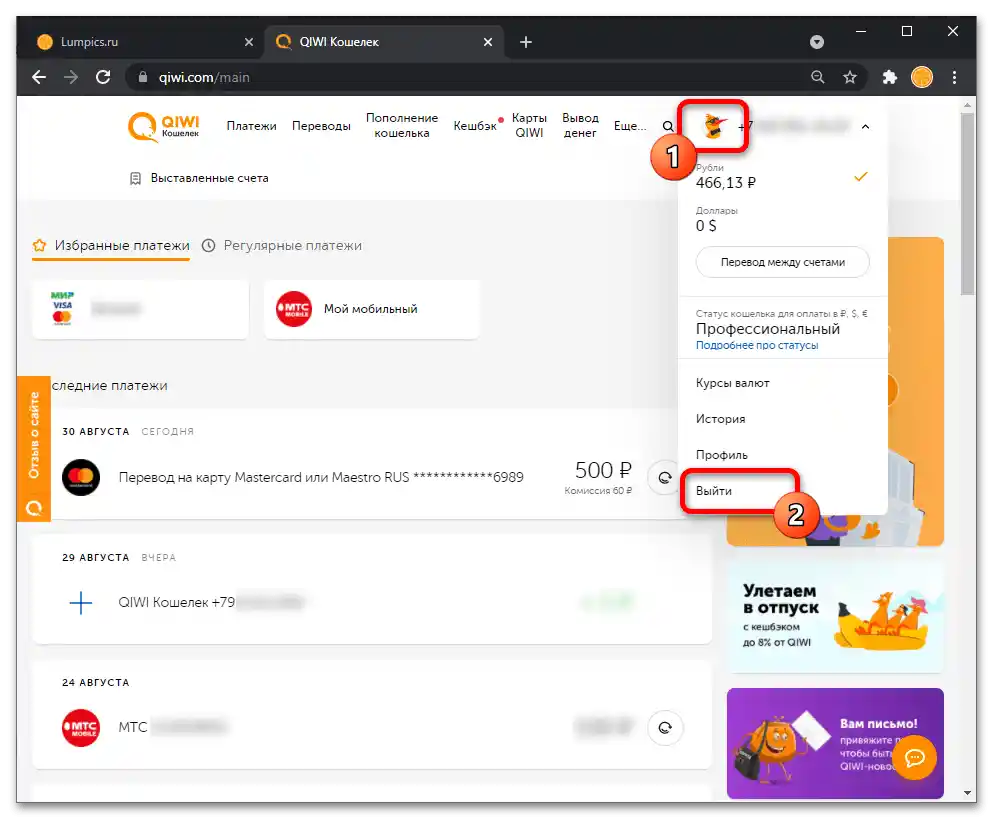
Task: Open Выставленные счета link
Action: tap(199, 178)
